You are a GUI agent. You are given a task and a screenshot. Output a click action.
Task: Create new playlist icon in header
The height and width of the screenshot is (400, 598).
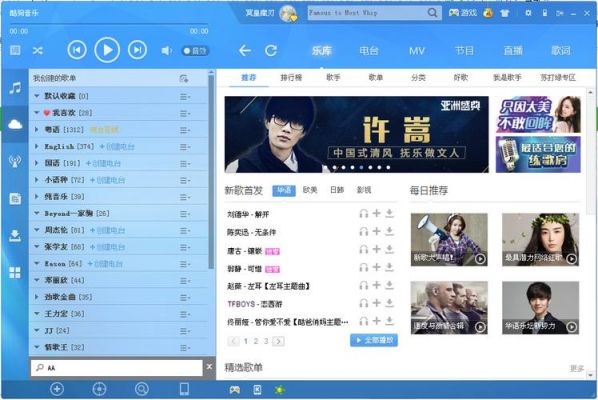[x=184, y=79]
